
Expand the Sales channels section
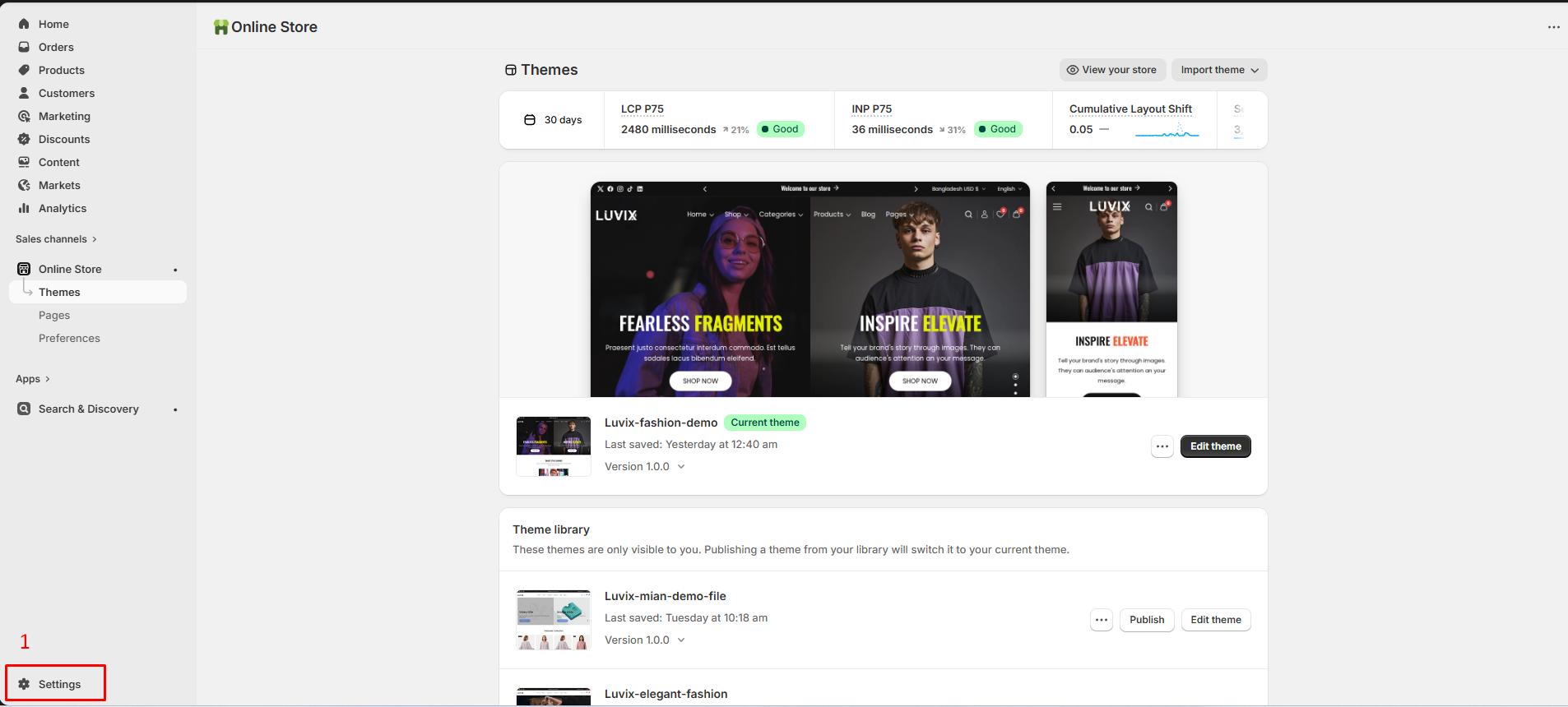(x=56, y=239)
